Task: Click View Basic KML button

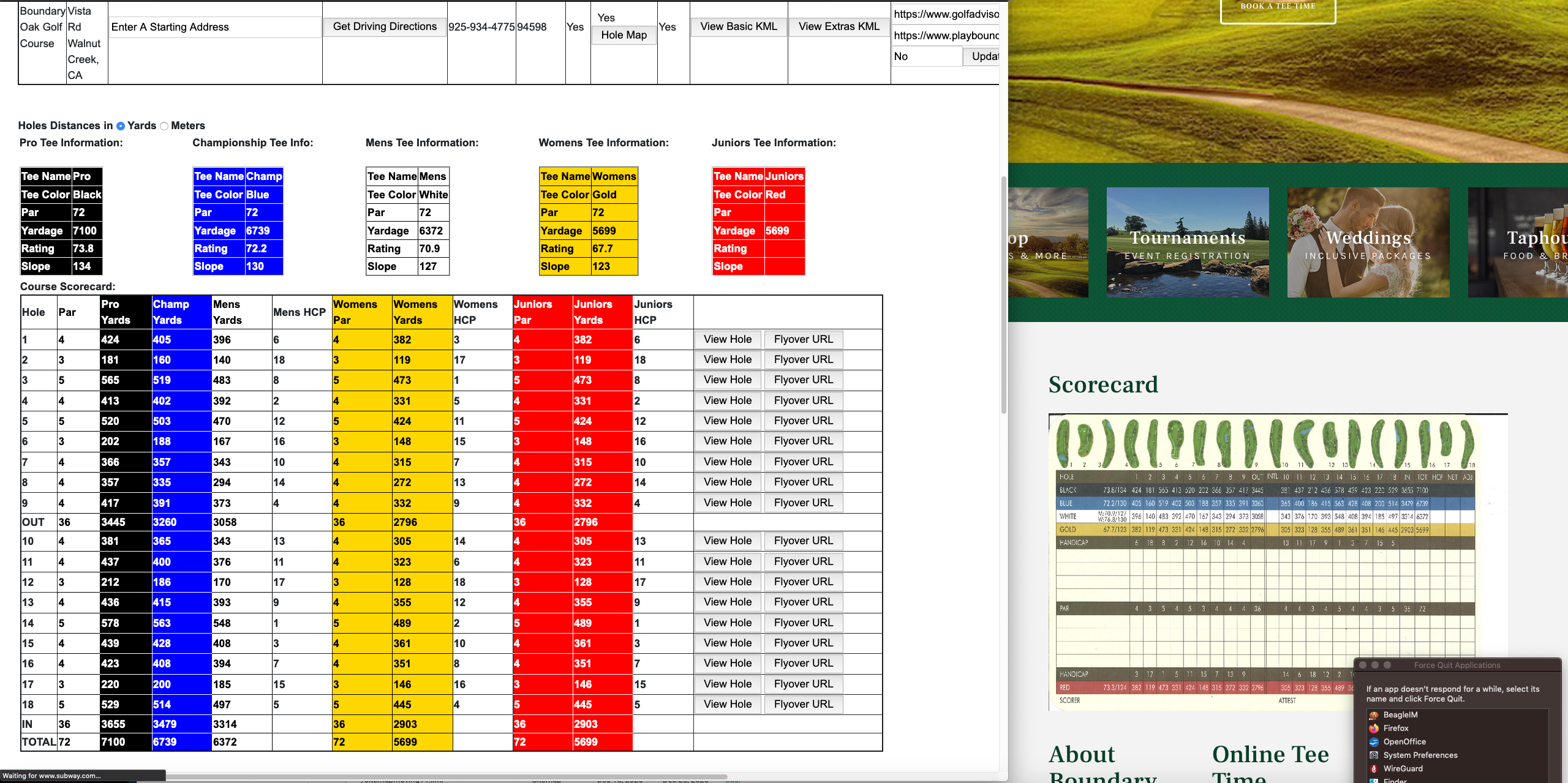Action: click(739, 26)
